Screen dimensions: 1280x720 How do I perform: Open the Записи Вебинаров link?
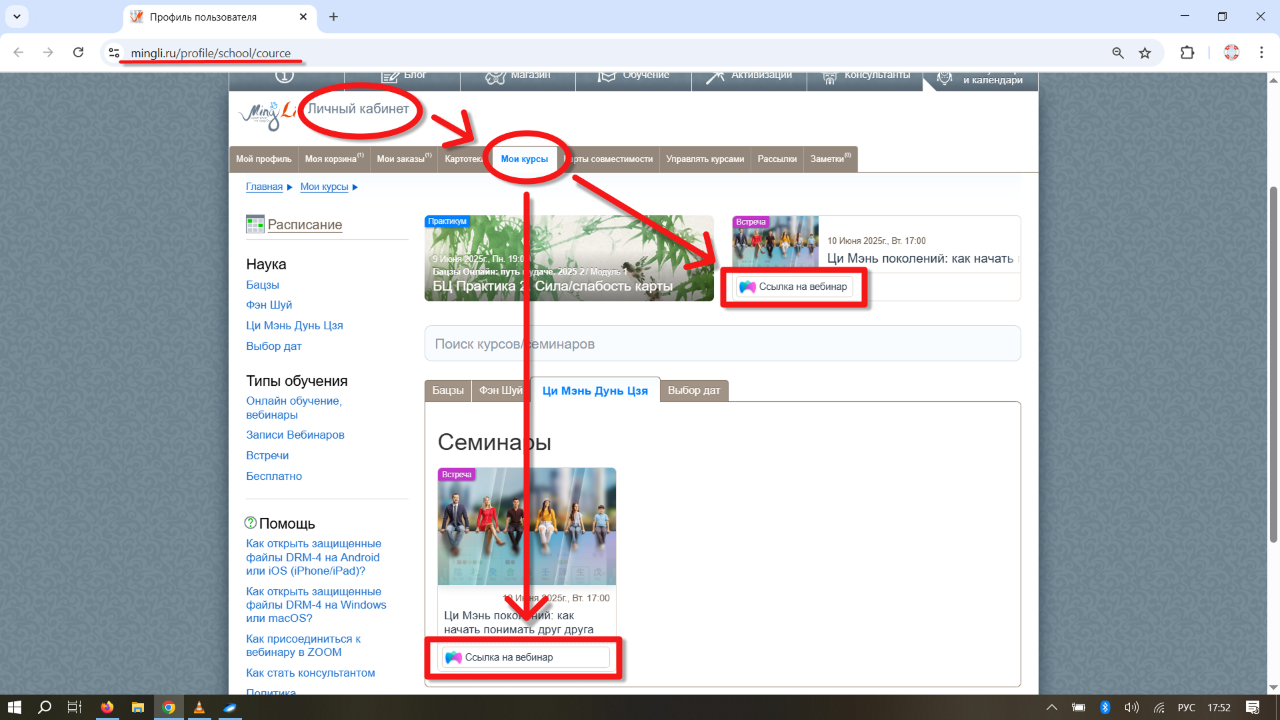point(295,435)
